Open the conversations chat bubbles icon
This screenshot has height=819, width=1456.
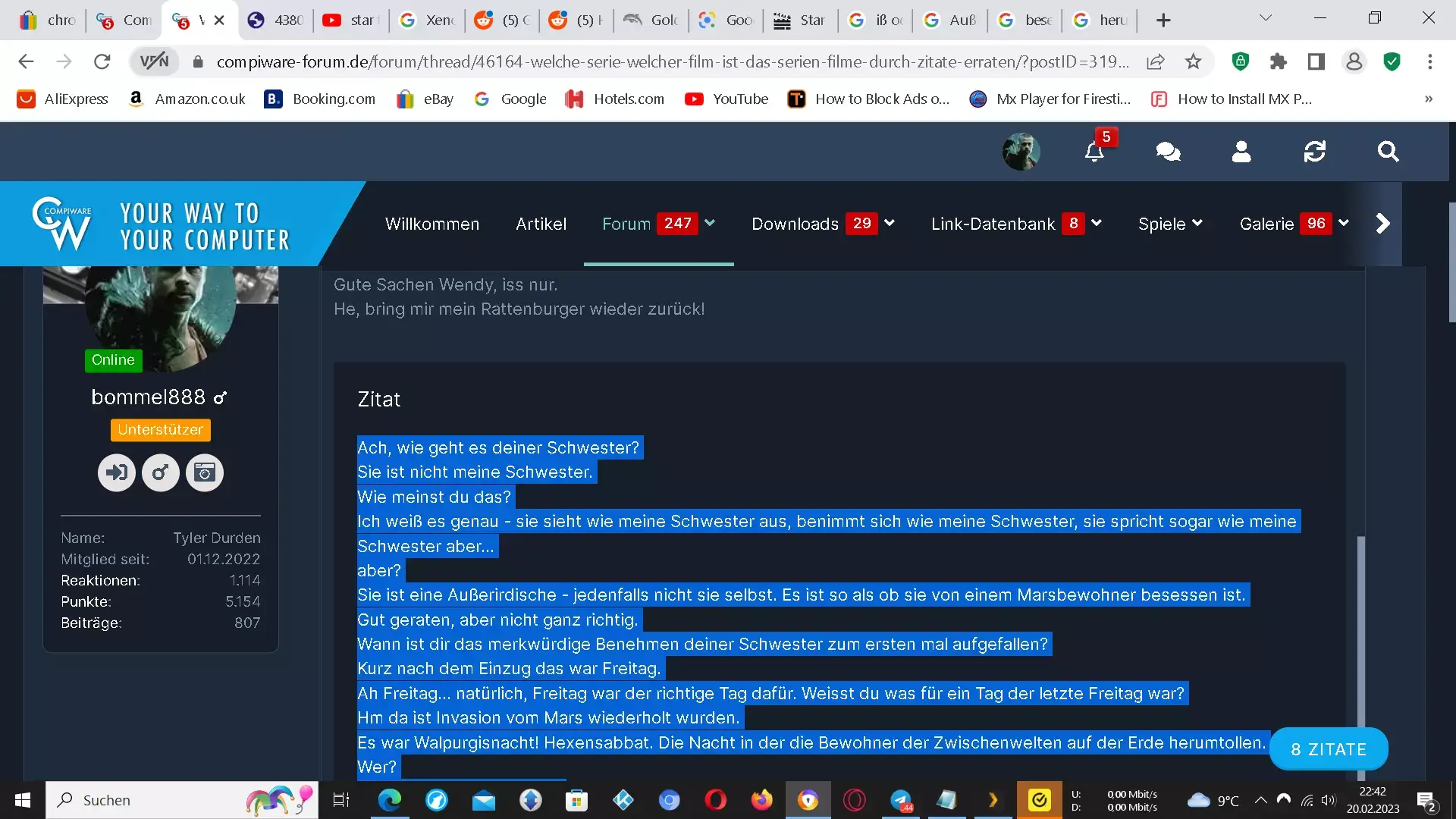[x=1168, y=152]
